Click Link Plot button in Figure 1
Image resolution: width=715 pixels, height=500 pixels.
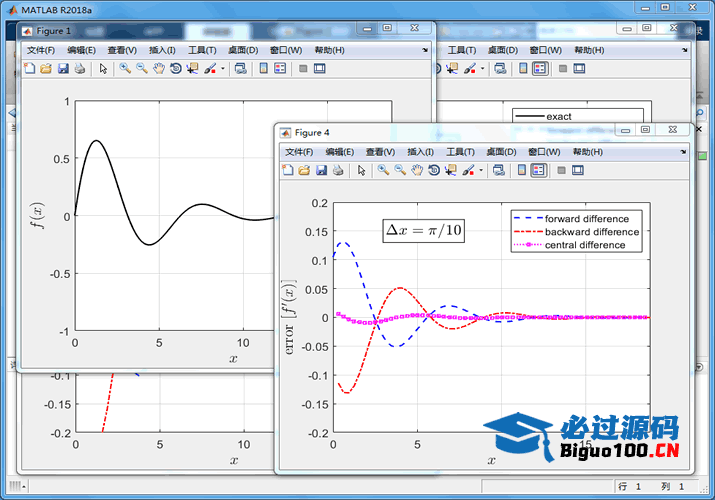click(241, 69)
